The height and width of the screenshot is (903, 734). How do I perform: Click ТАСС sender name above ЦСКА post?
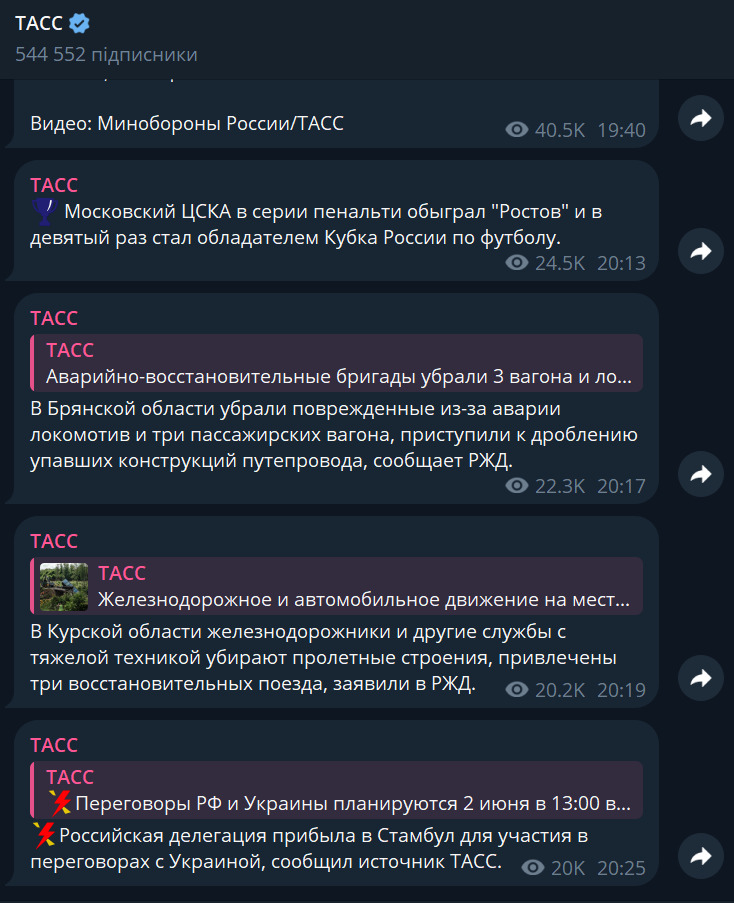pyautogui.click(x=54, y=185)
